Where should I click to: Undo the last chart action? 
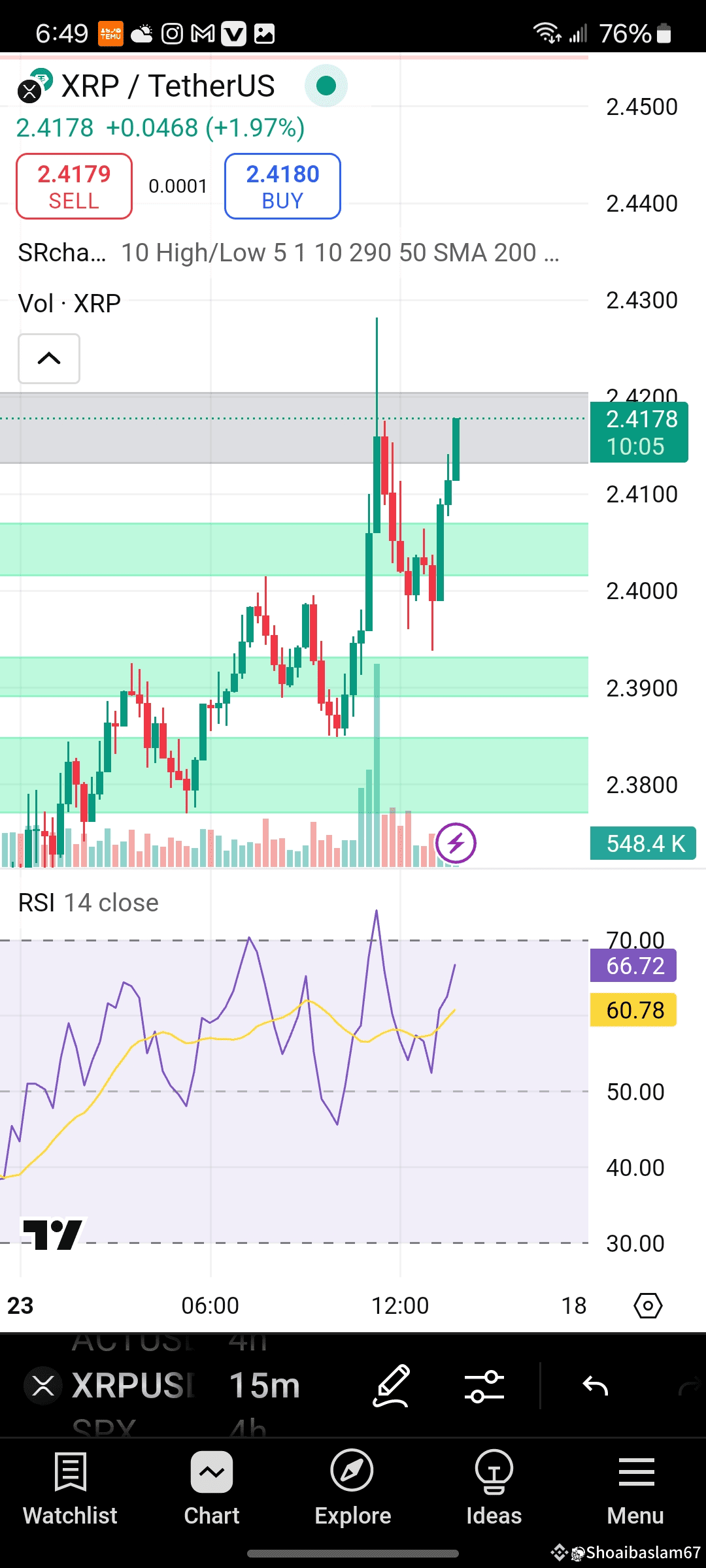point(595,1386)
